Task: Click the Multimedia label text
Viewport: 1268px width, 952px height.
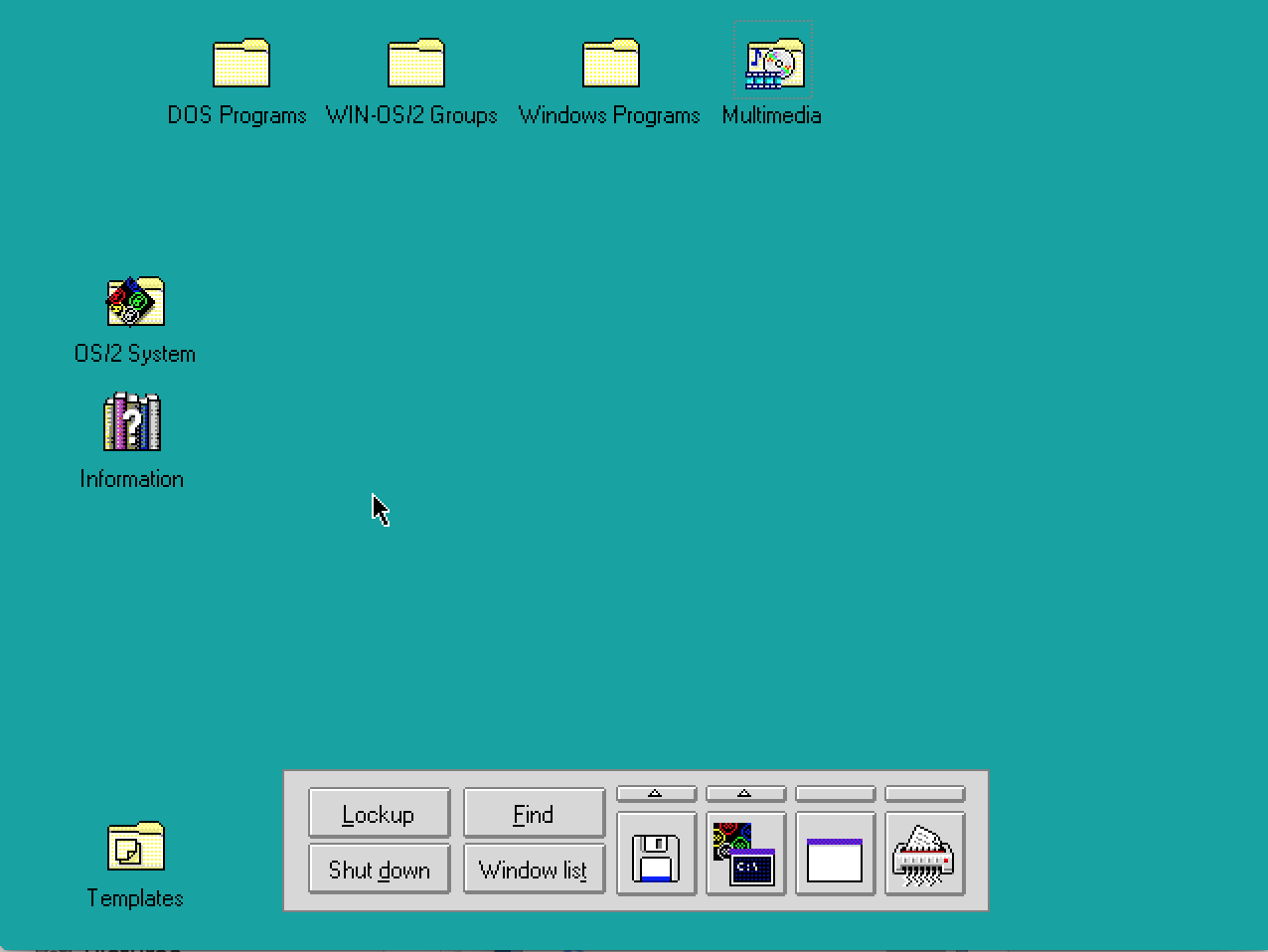Action: pos(771,115)
